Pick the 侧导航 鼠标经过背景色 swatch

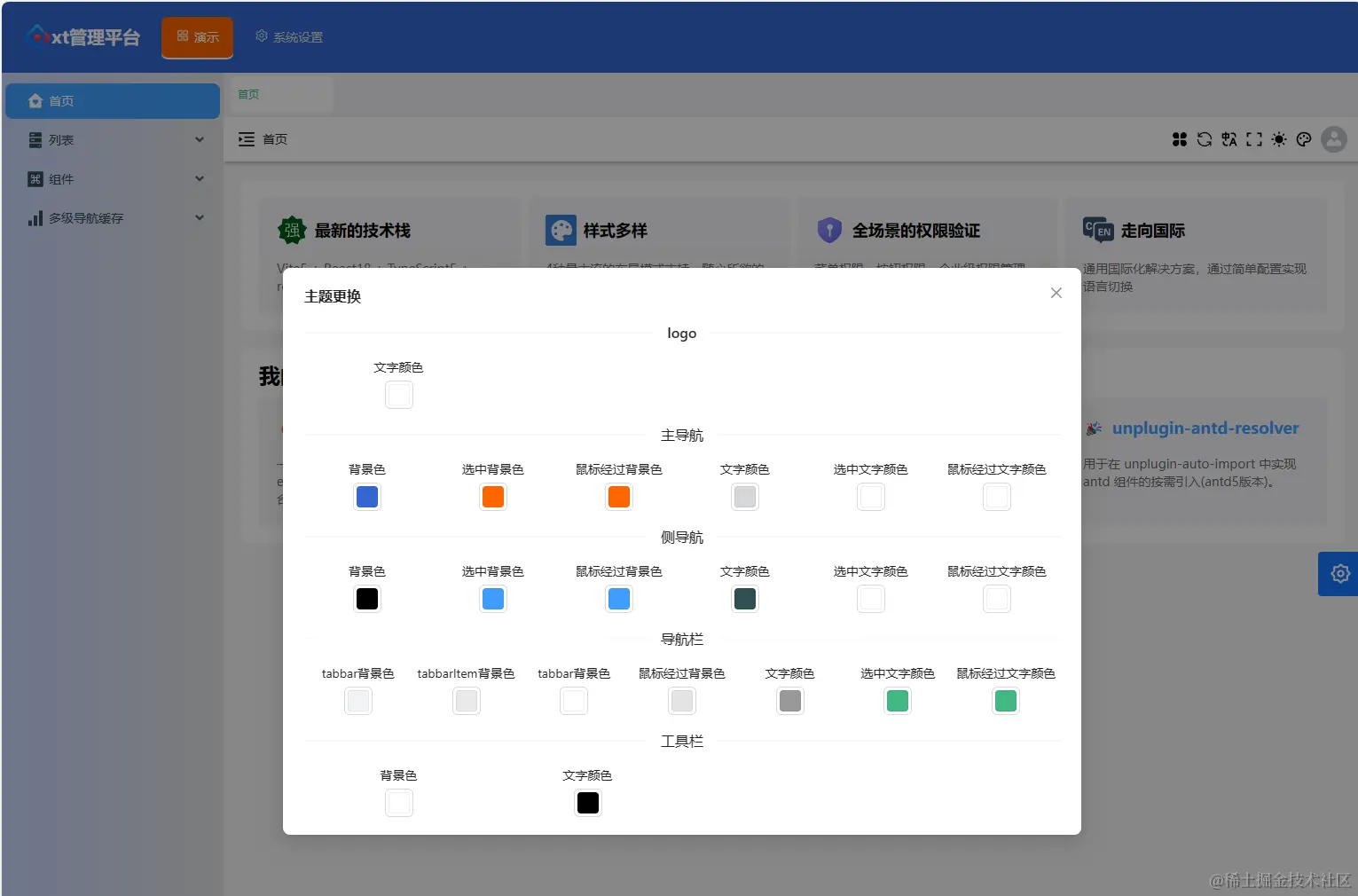click(x=619, y=599)
